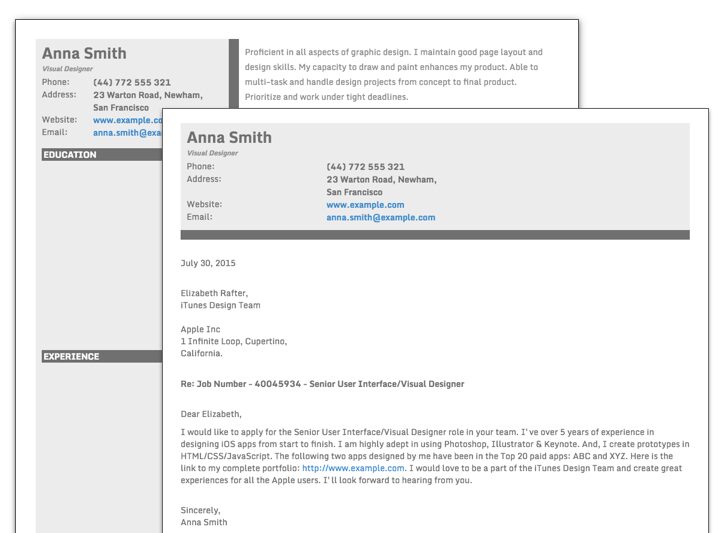Open www.example.com link in cover letter header

[365, 205]
